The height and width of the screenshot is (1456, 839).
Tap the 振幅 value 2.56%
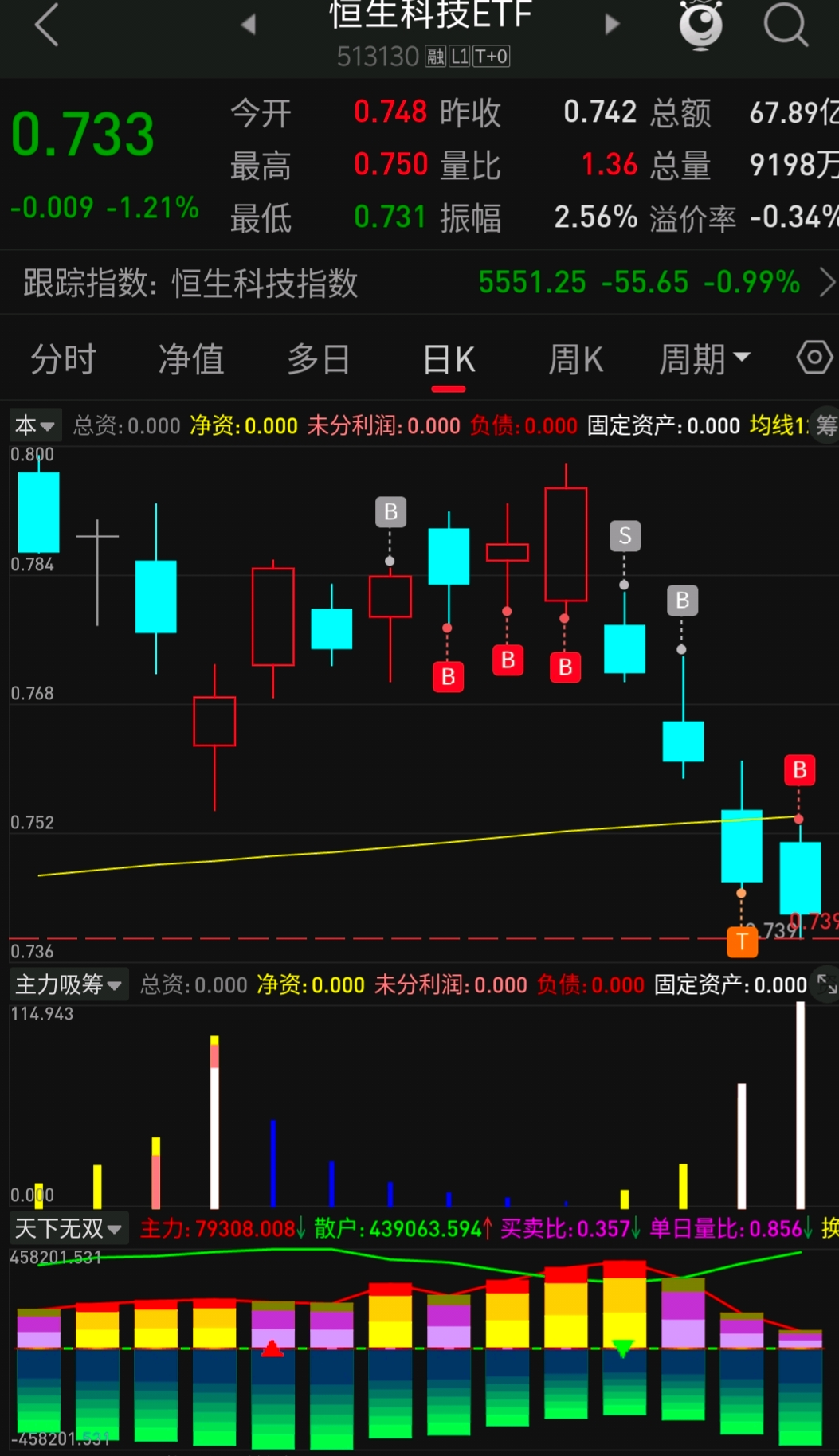(x=596, y=217)
